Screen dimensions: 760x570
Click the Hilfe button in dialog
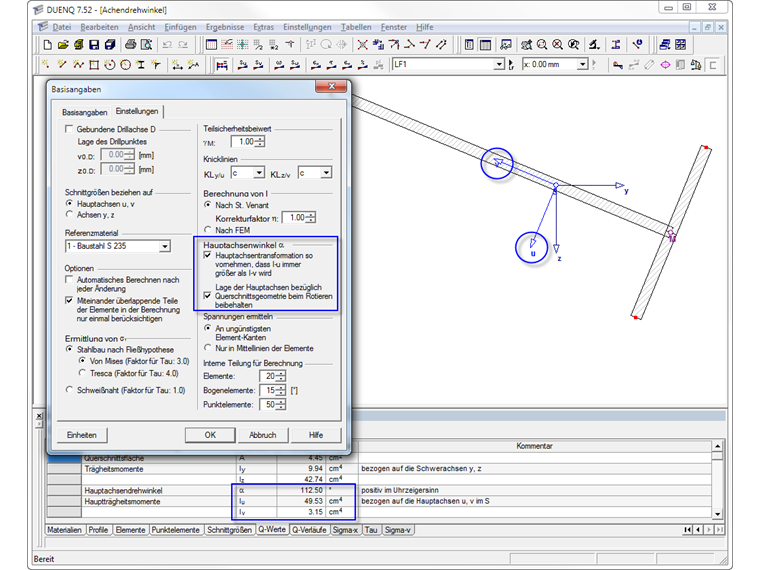[316, 435]
